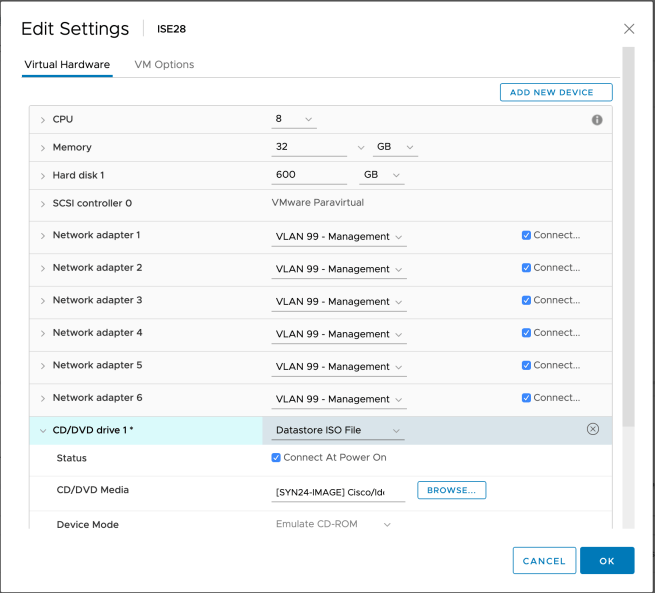655x593 pixels.
Task: Open the CPU count dropdown
Action: click(294, 119)
